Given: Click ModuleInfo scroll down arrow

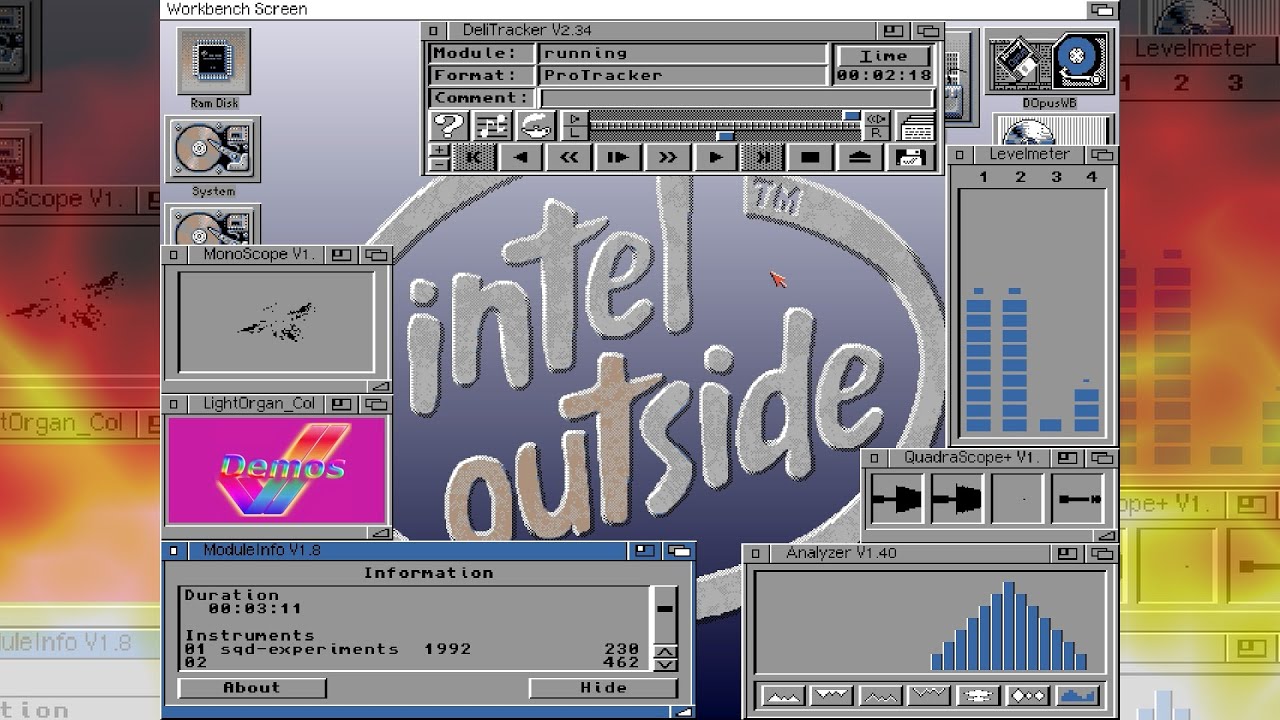Looking at the screenshot, I should [x=665, y=664].
